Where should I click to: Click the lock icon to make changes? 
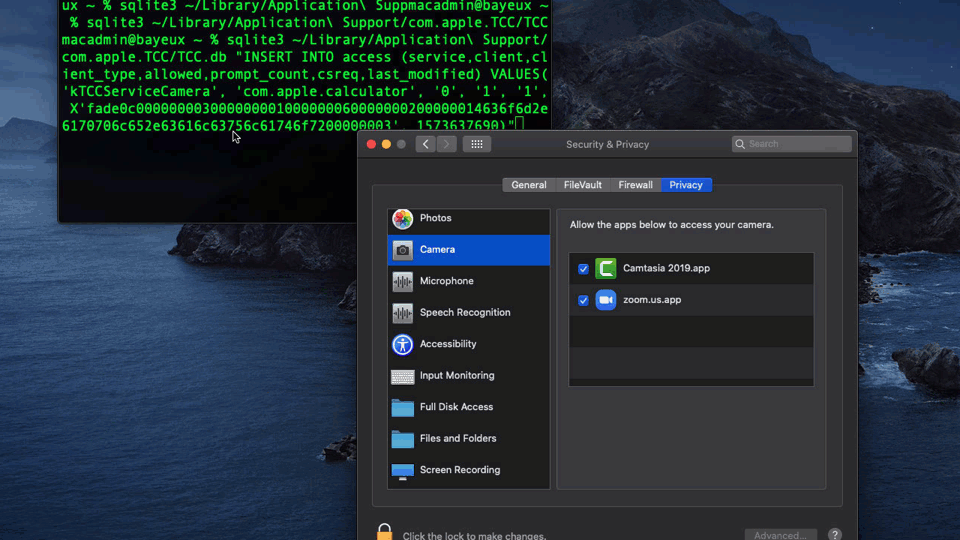[x=384, y=533]
